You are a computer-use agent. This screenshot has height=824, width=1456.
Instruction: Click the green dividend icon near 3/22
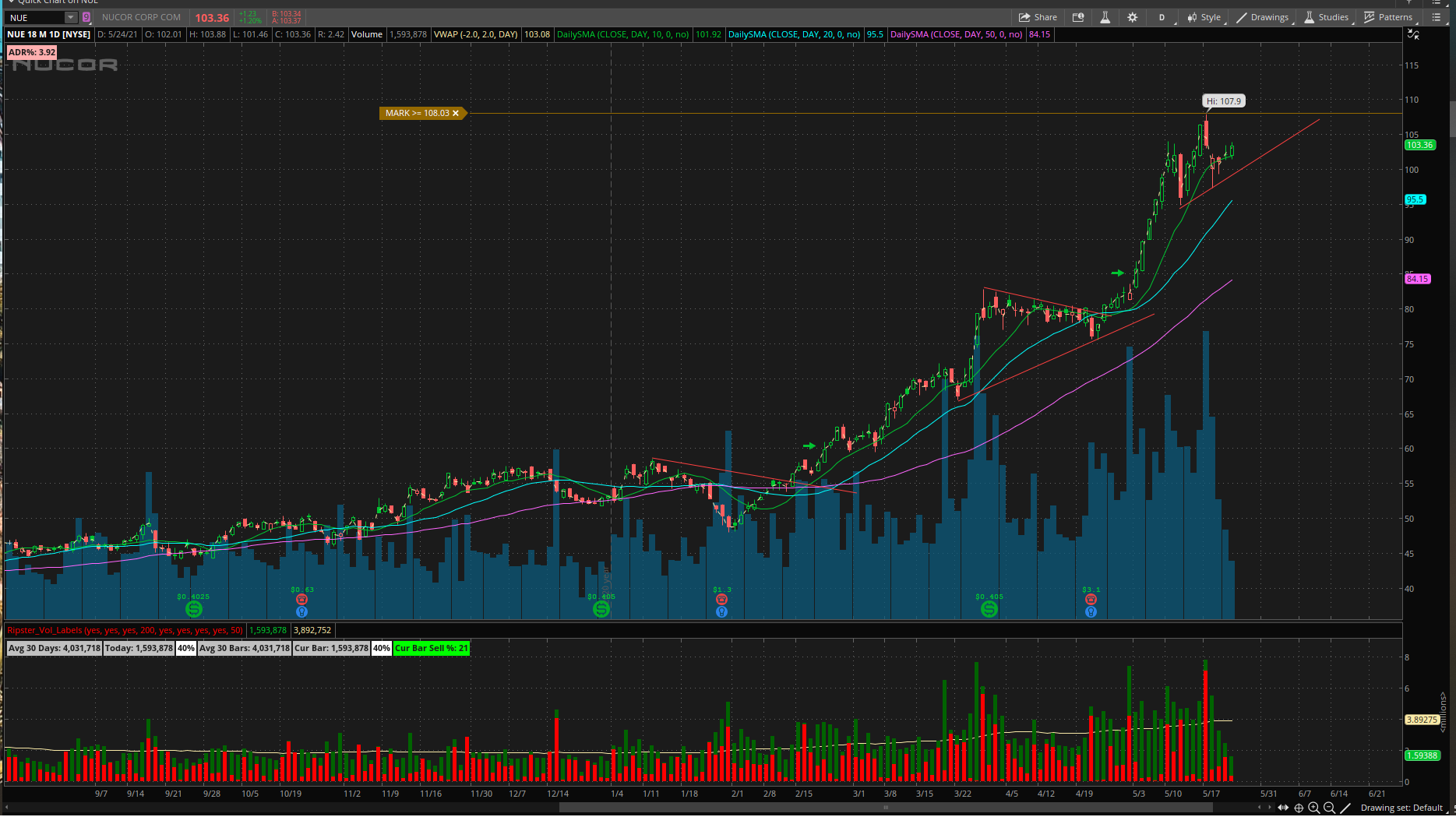989,609
